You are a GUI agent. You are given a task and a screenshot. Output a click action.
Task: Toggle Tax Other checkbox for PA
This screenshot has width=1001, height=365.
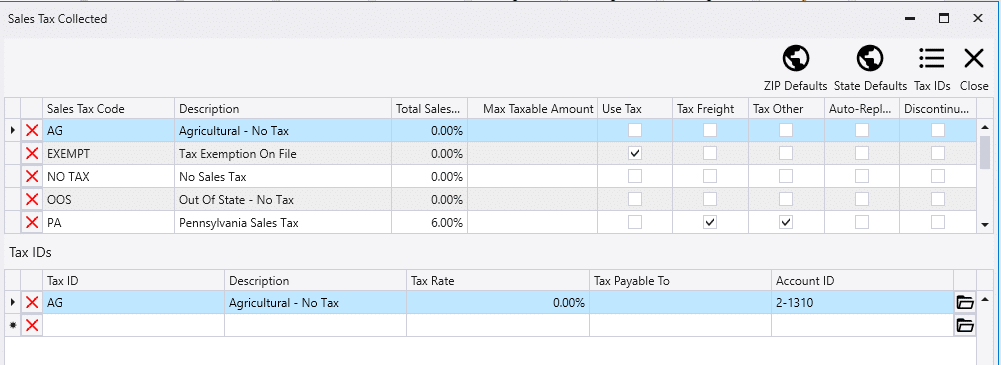[786, 223]
